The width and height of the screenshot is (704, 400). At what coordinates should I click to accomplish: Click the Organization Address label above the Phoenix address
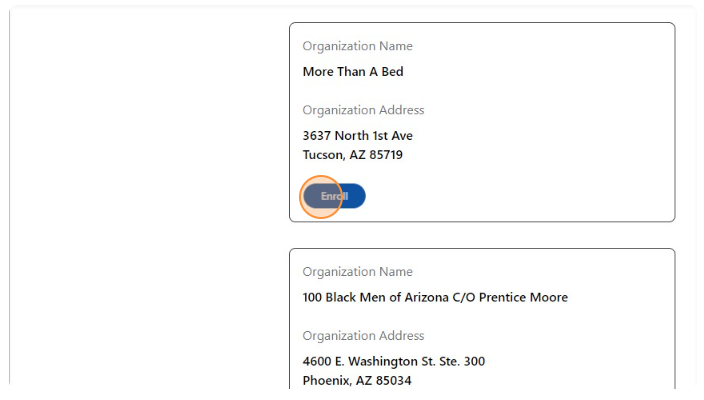point(363,336)
